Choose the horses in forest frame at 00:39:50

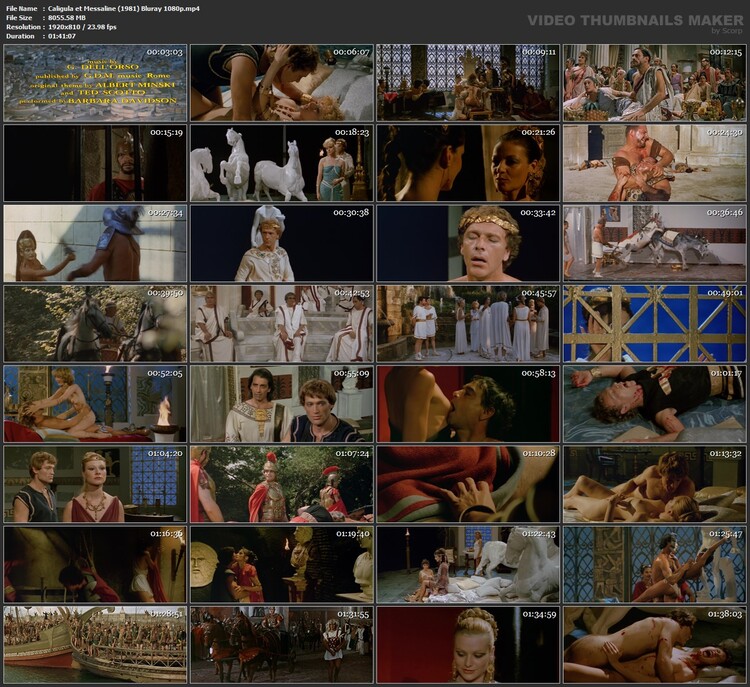[x=95, y=324]
